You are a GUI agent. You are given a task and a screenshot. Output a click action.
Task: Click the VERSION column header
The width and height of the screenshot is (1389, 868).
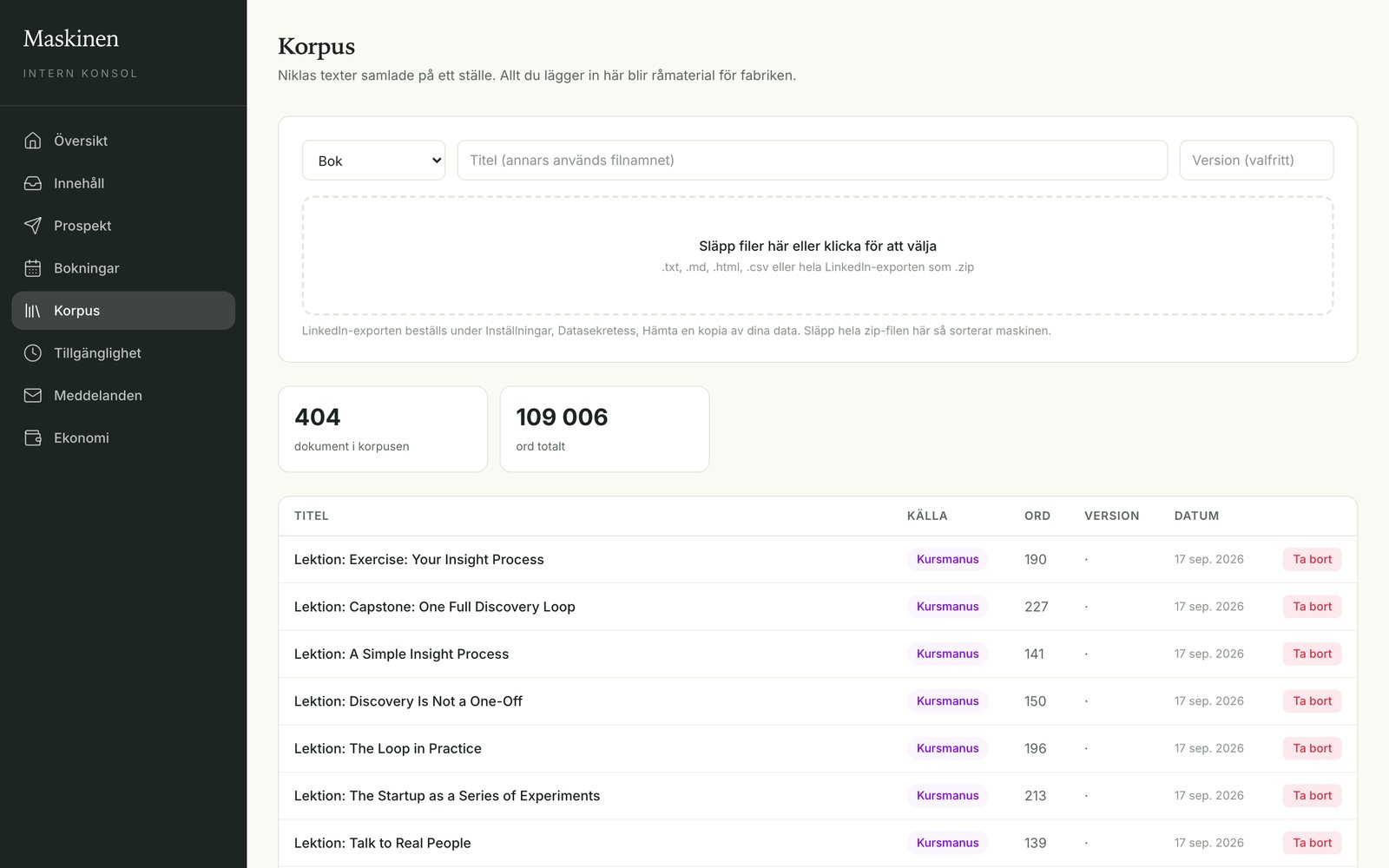1111,516
